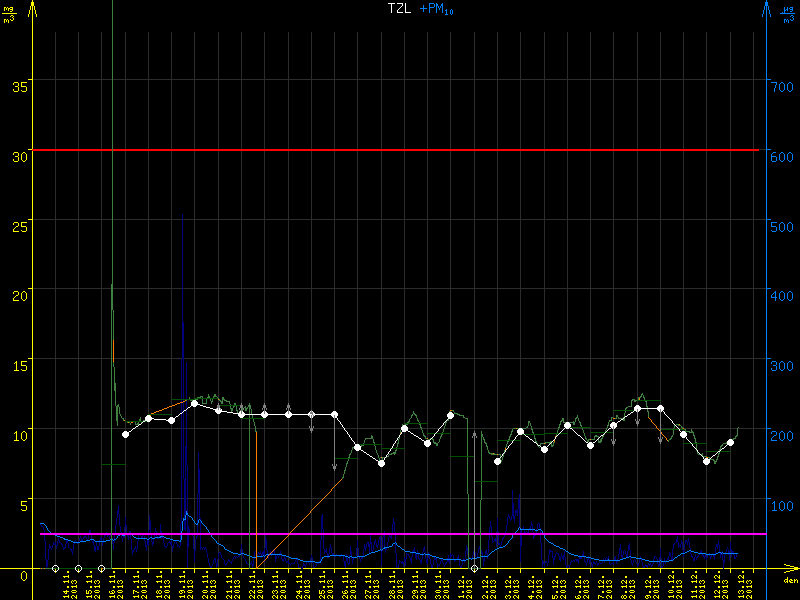The width and height of the screenshot is (800, 600).
Task: Click the first white data point of the series
Action: tap(125, 434)
